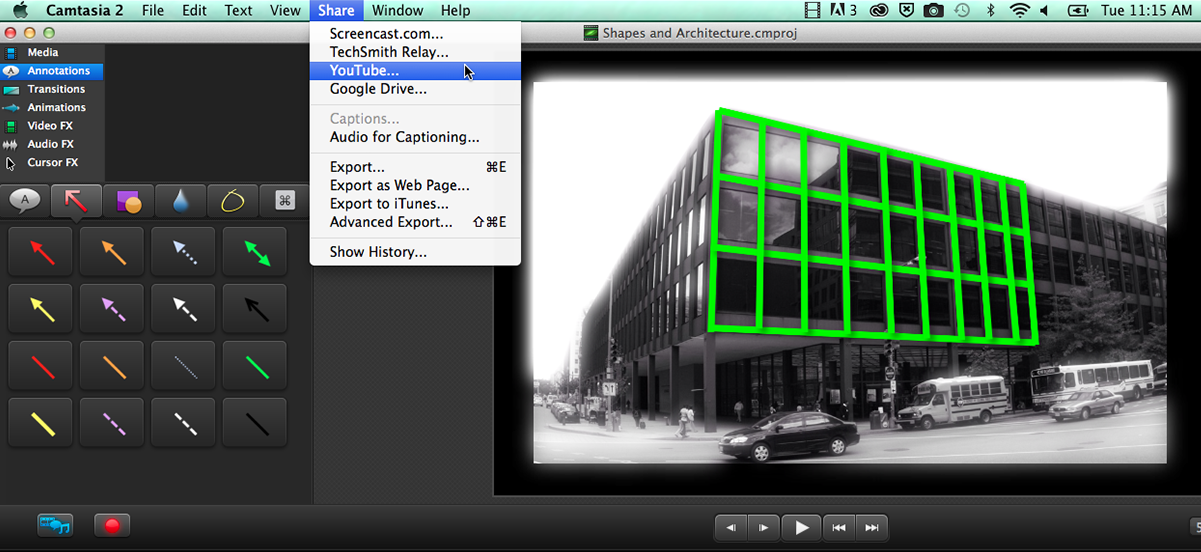The image size is (1201, 552).
Task: Open the Window menu in the menu bar
Action: coord(396,11)
